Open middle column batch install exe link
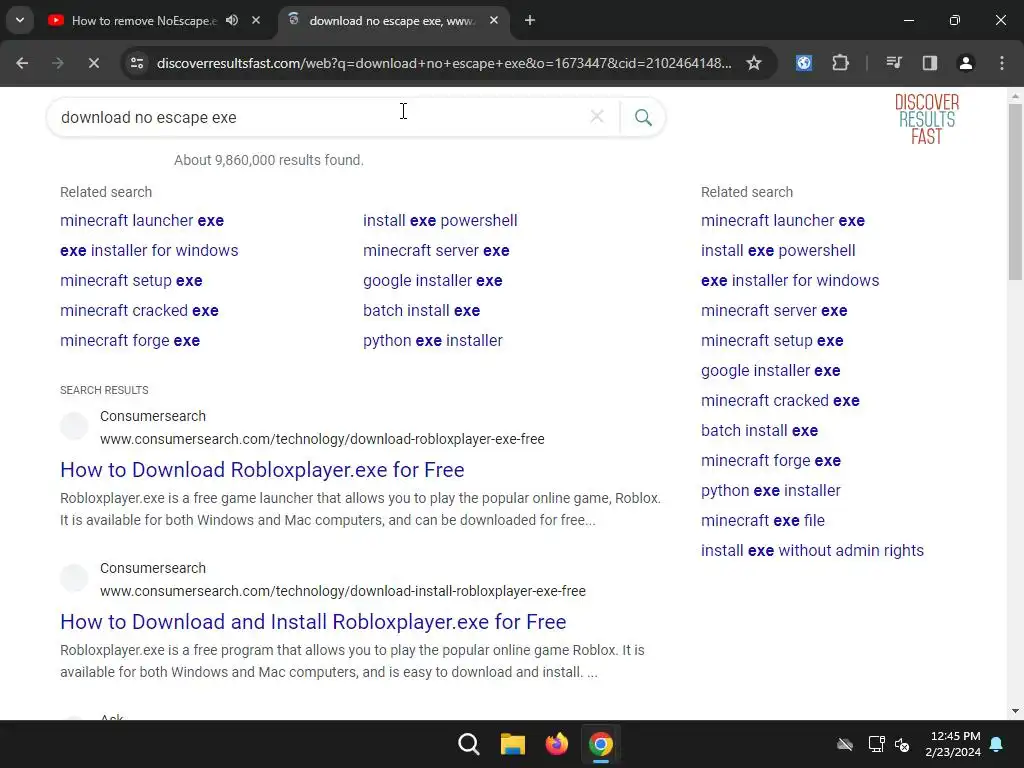1024x768 pixels. pos(421,311)
